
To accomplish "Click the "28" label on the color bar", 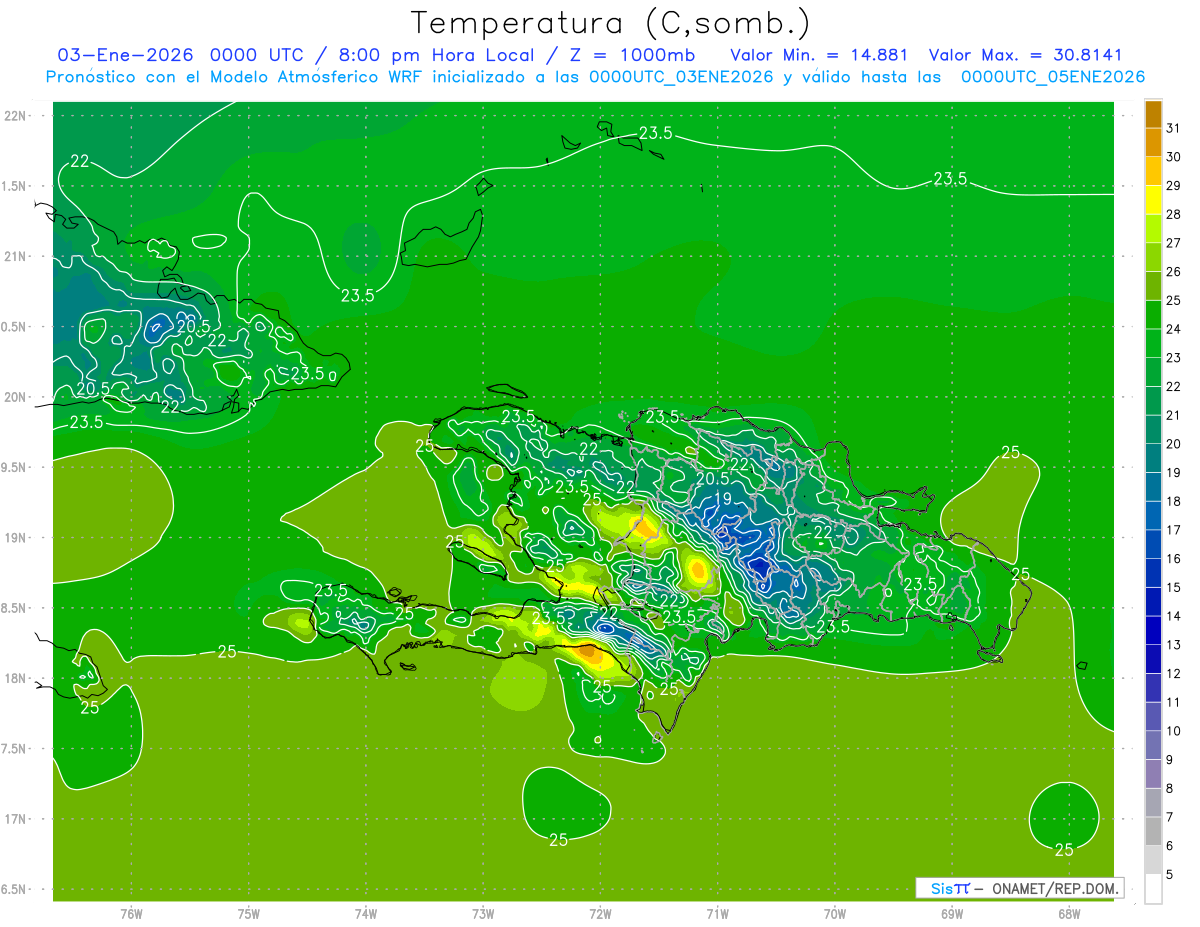I will [1174, 214].
